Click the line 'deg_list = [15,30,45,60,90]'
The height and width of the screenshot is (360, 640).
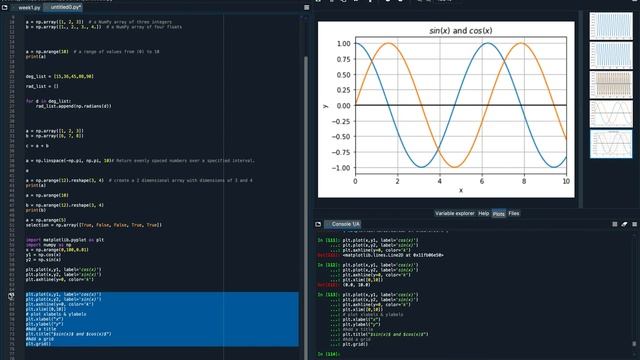[x=60, y=76]
